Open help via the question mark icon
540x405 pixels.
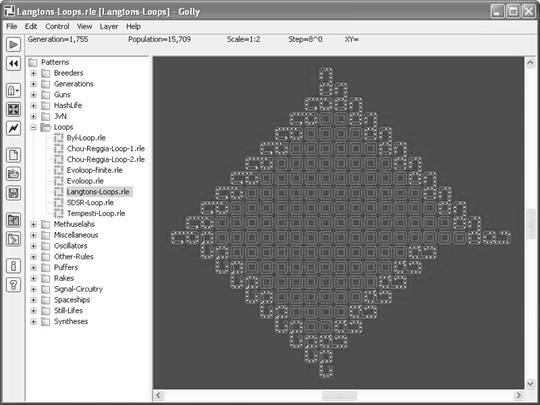click(13, 285)
